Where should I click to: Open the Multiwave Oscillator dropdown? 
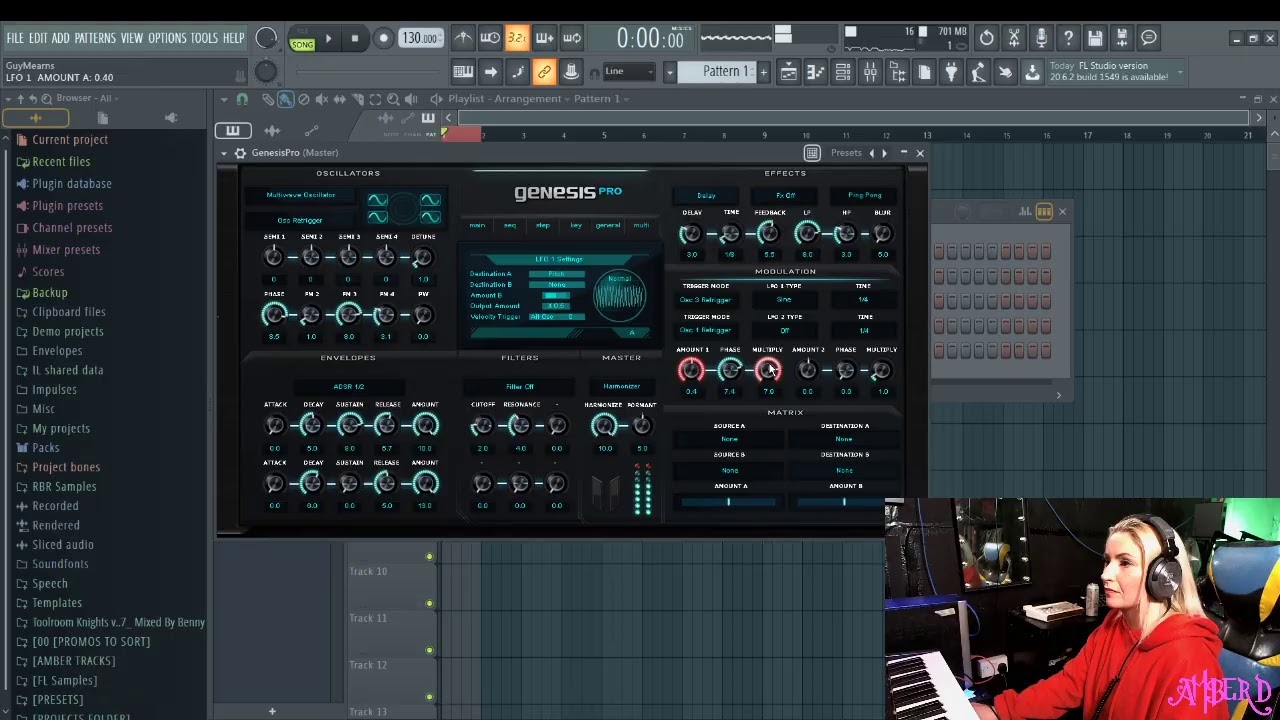point(301,196)
